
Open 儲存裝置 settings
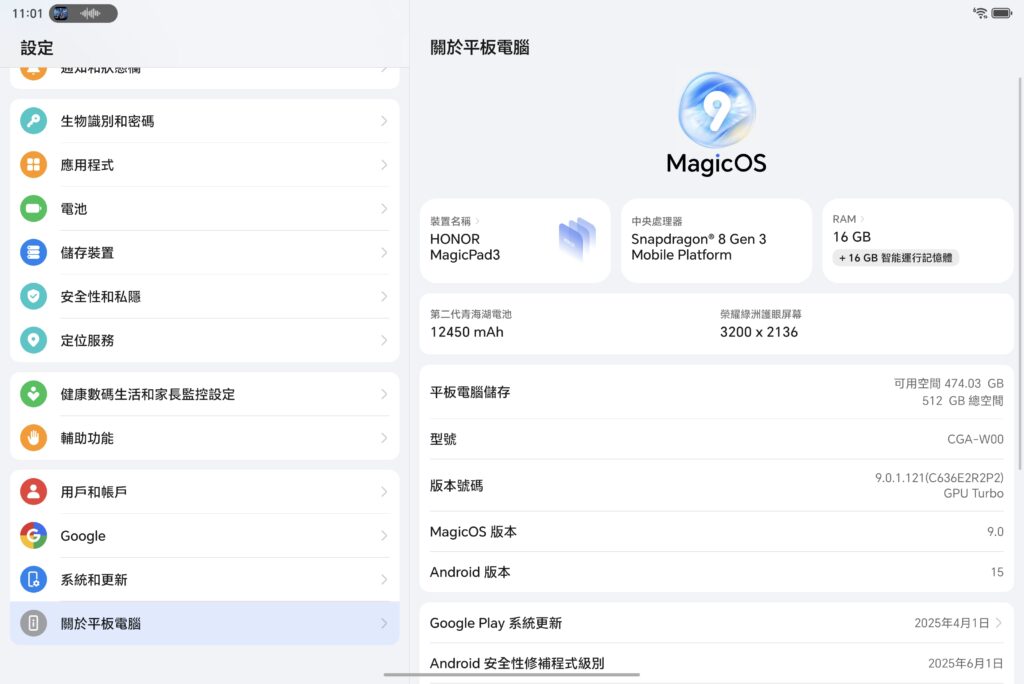(x=204, y=252)
